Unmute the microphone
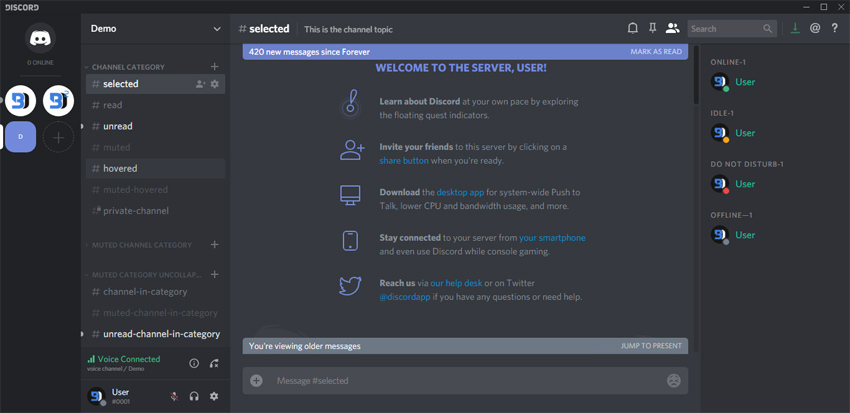Viewport: 850px width, 413px height. pos(174,397)
